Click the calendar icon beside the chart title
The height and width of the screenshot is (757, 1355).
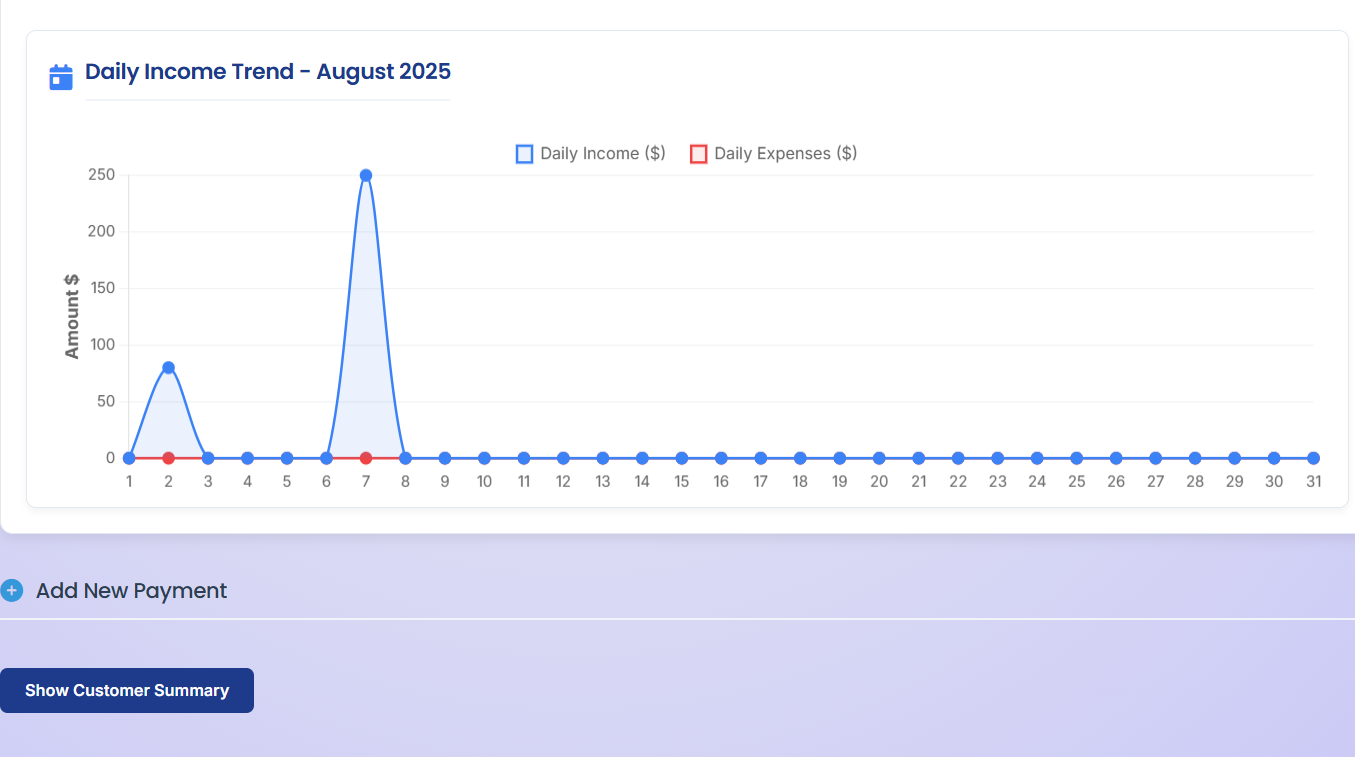tap(61, 77)
